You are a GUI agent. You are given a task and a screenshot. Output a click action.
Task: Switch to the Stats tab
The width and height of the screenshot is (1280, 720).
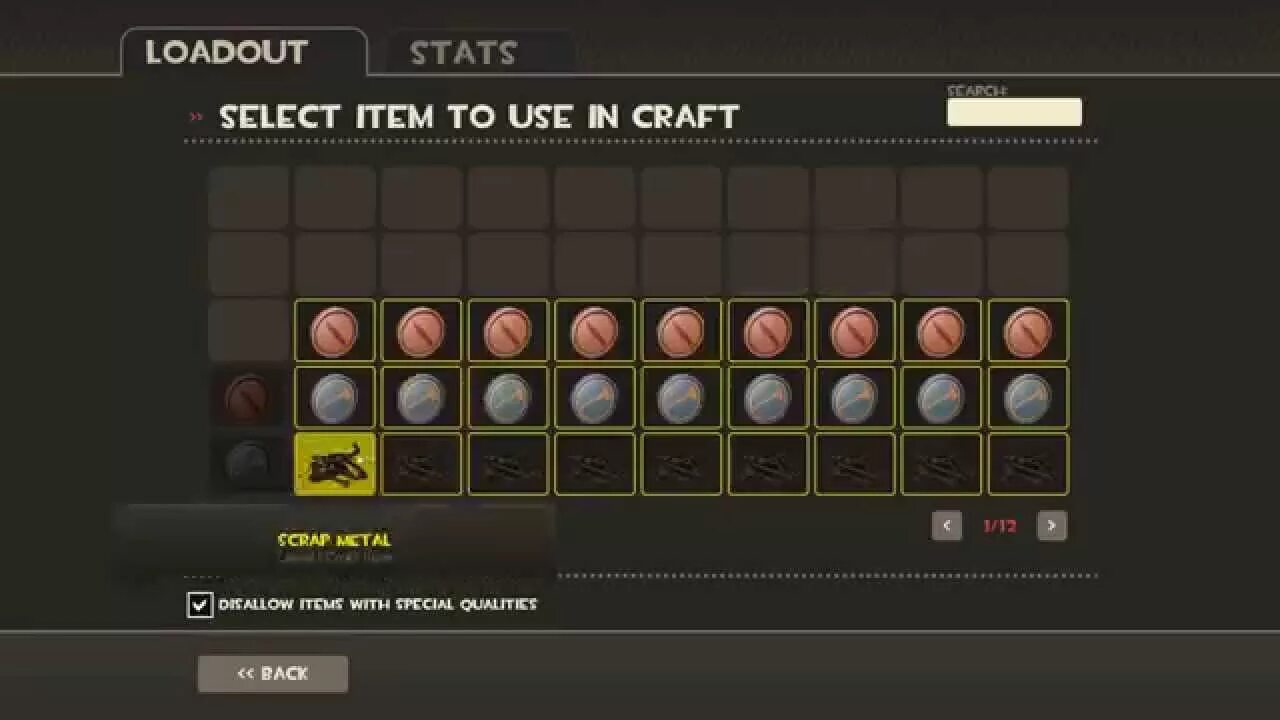click(x=463, y=53)
